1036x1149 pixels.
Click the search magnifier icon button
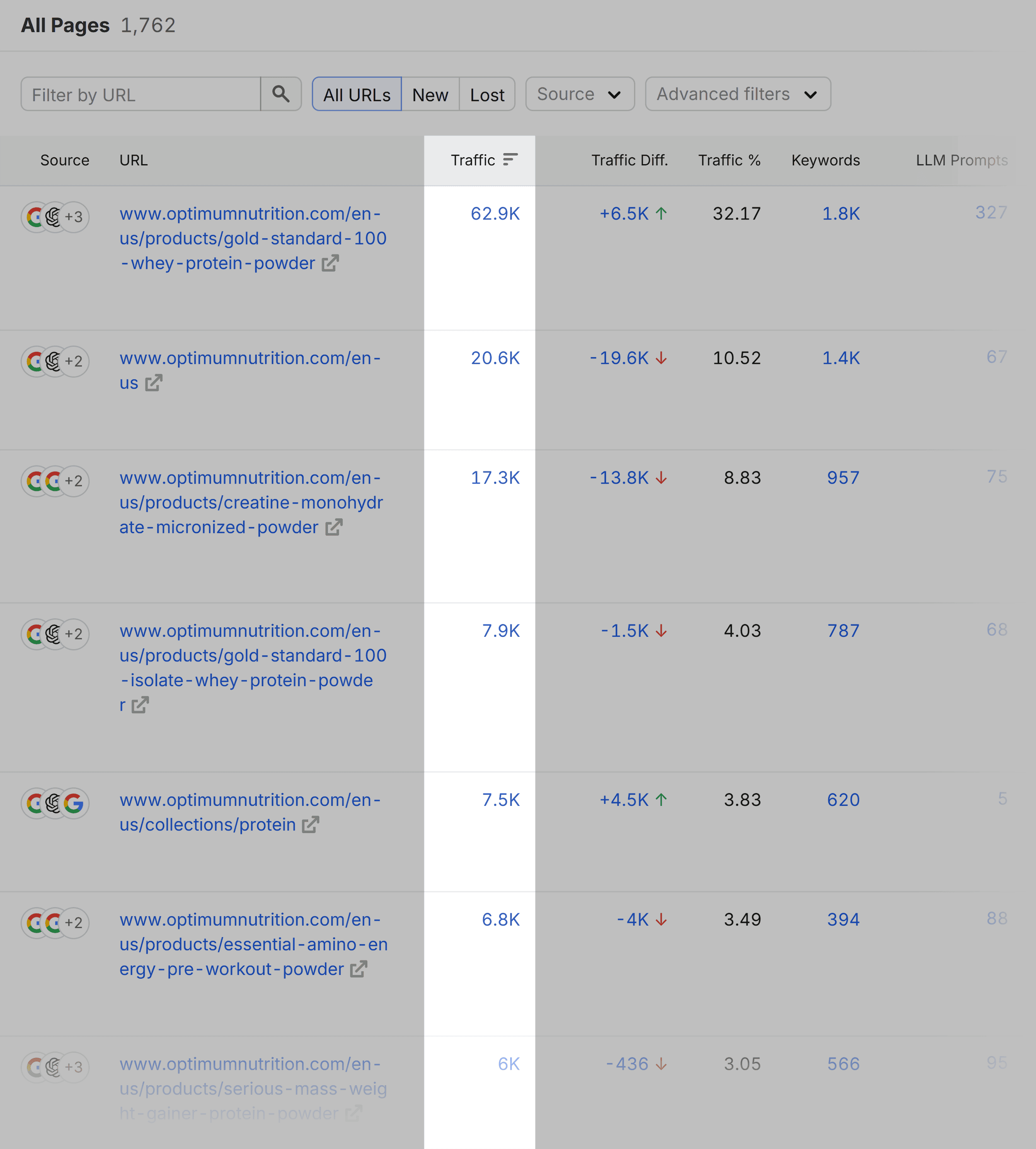(x=281, y=94)
